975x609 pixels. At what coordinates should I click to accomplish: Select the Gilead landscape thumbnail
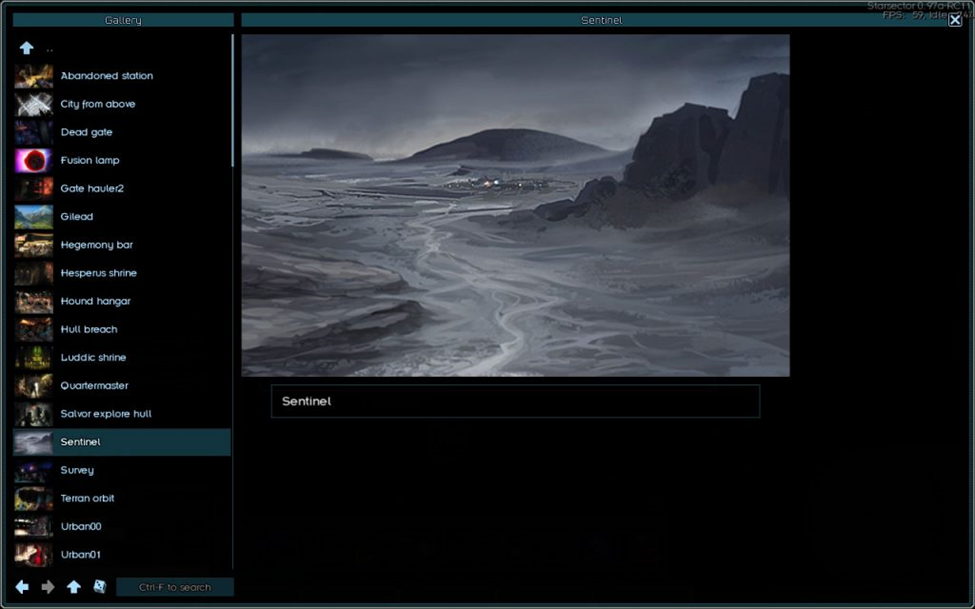click(34, 217)
